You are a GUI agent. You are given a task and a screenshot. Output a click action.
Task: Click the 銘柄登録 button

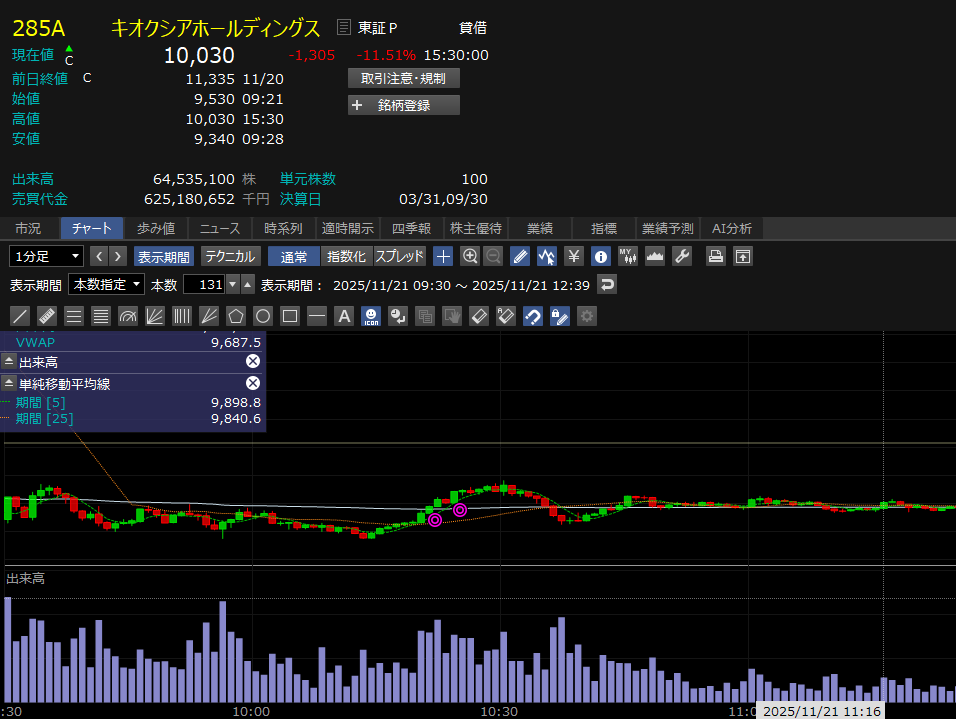click(x=404, y=105)
